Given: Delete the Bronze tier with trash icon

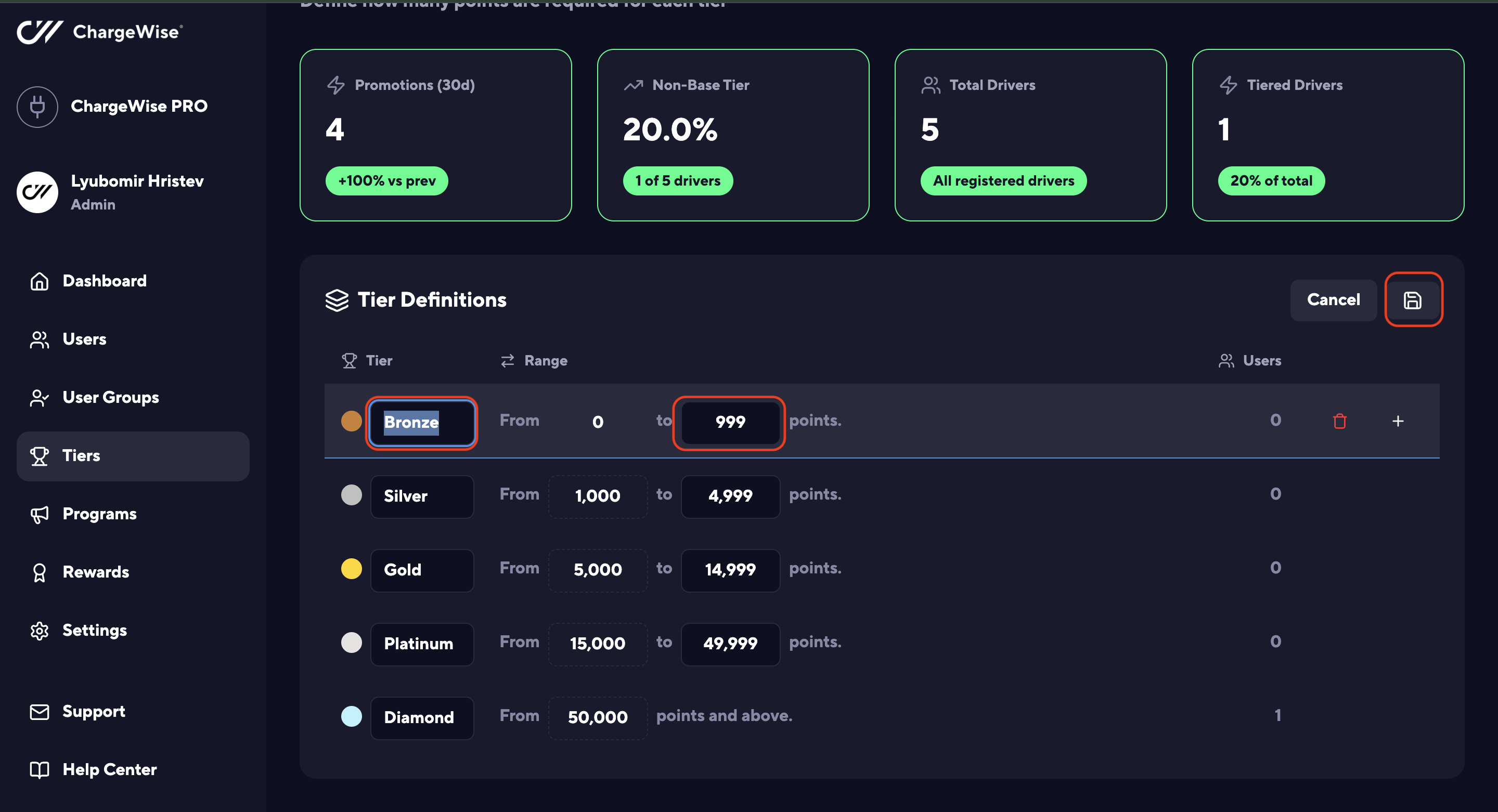Looking at the screenshot, I should point(1339,421).
